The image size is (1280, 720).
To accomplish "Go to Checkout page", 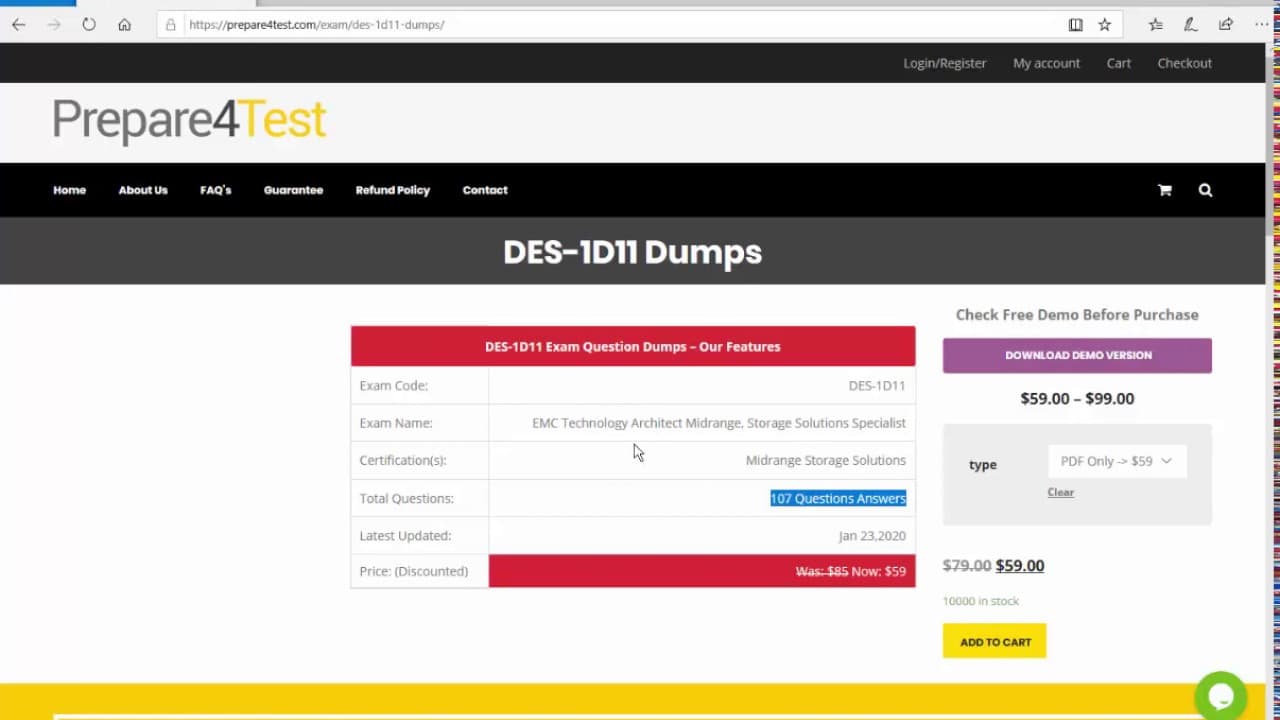I will (1185, 63).
